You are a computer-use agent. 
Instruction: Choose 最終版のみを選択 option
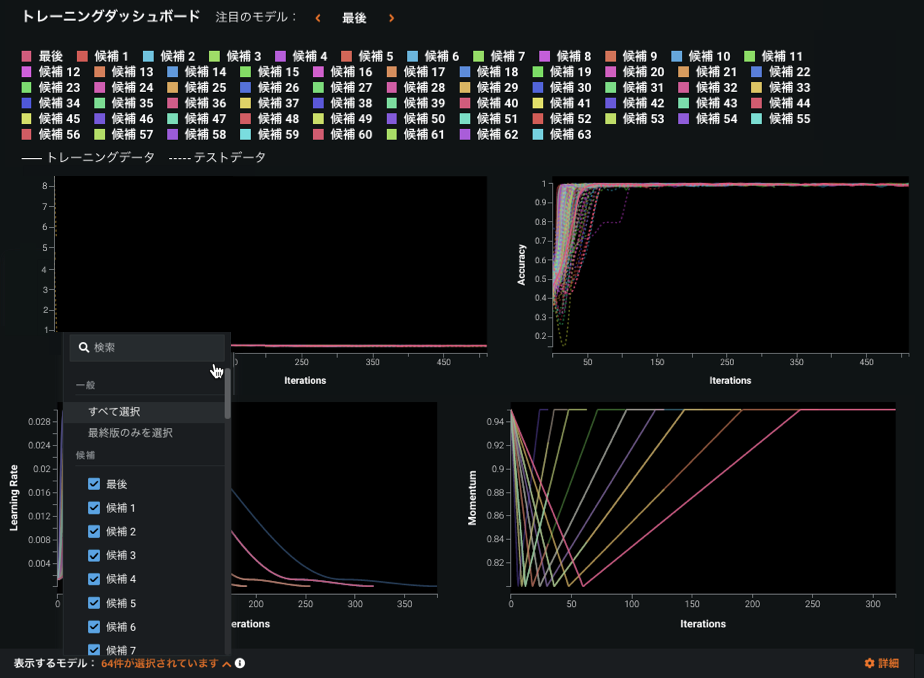(130, 433)
